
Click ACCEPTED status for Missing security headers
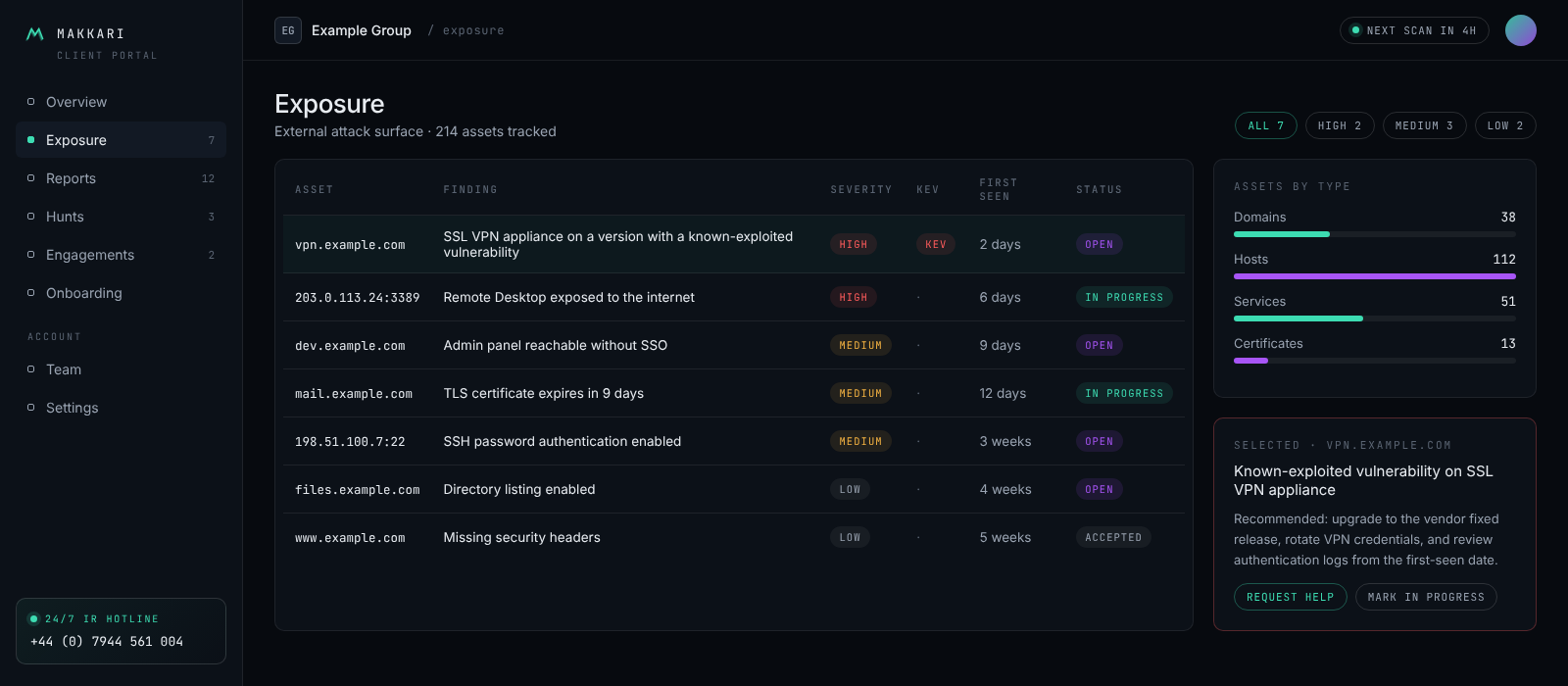(1113, 537)
